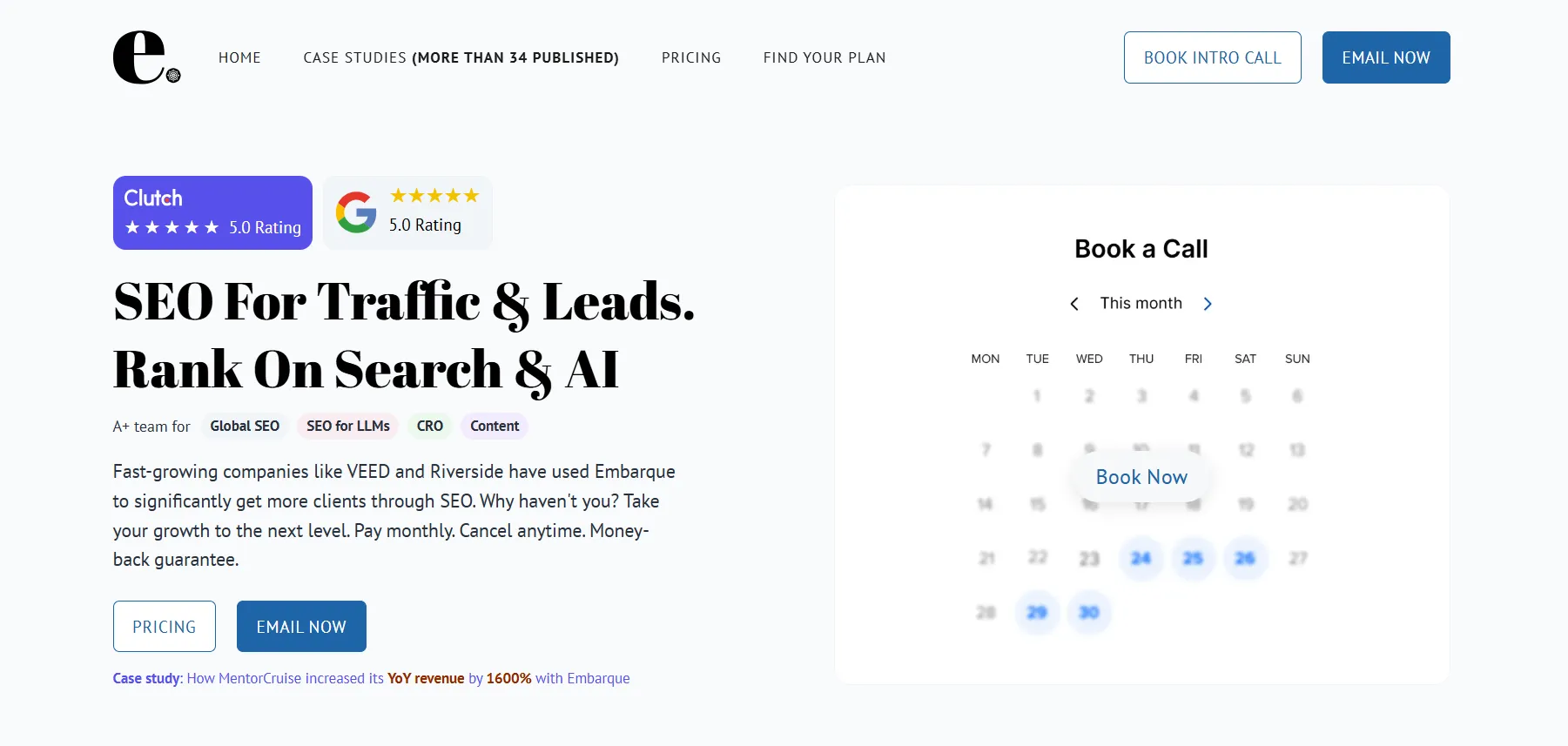Screen dimensions: 1568x746
Task: Click the BOOK INTRO CALL button
Action: (1213, 57)
